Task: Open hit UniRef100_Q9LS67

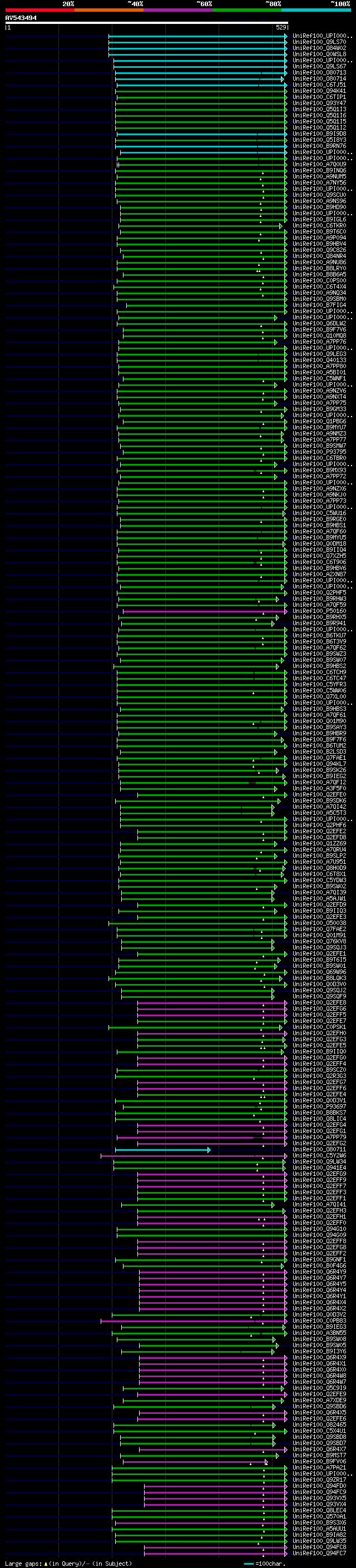Action: (x=319, y=66)
